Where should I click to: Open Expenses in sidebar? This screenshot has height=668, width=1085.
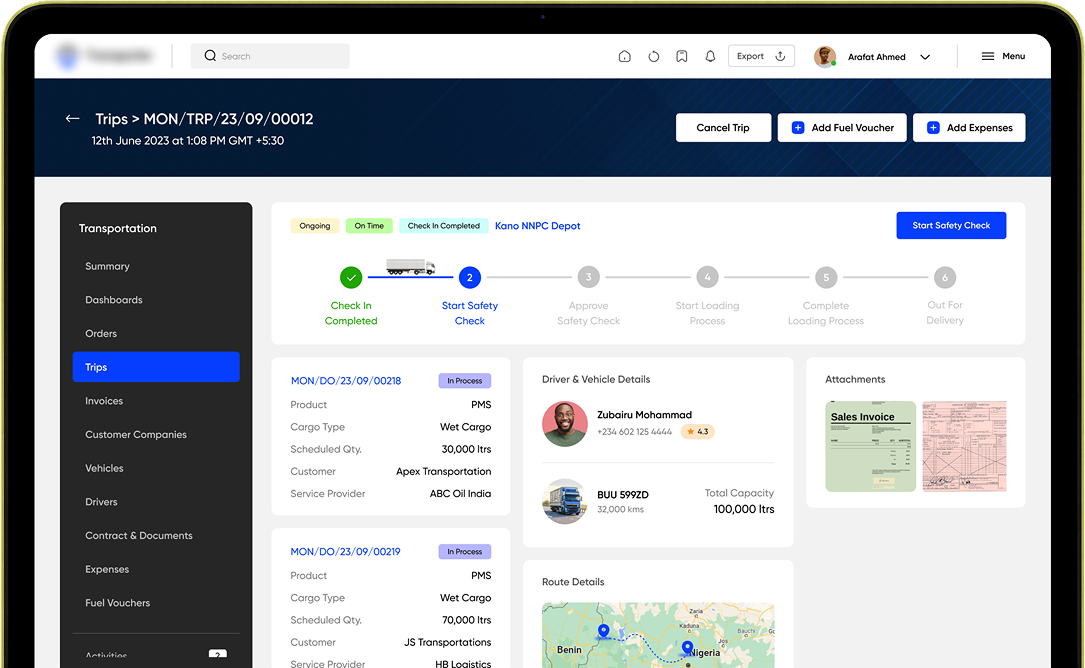pyautogui.click(x=107, y=569)
